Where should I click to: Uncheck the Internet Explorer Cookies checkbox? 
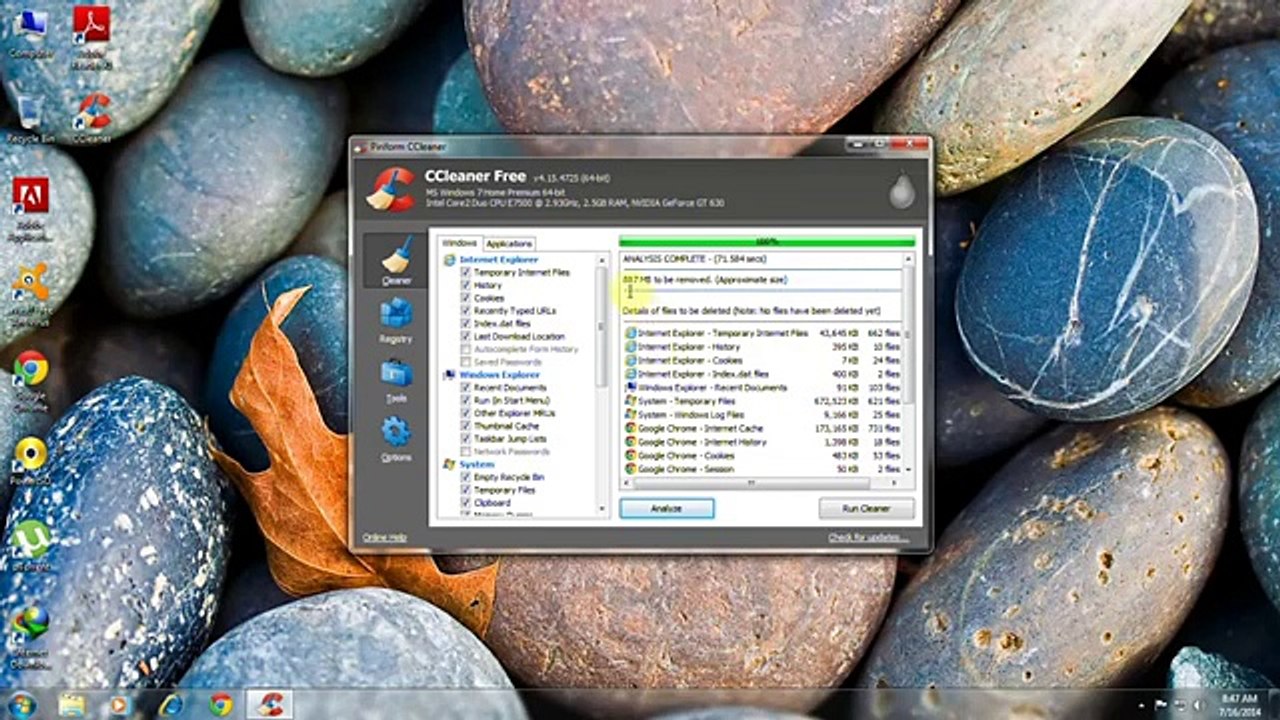click(465, 298)
